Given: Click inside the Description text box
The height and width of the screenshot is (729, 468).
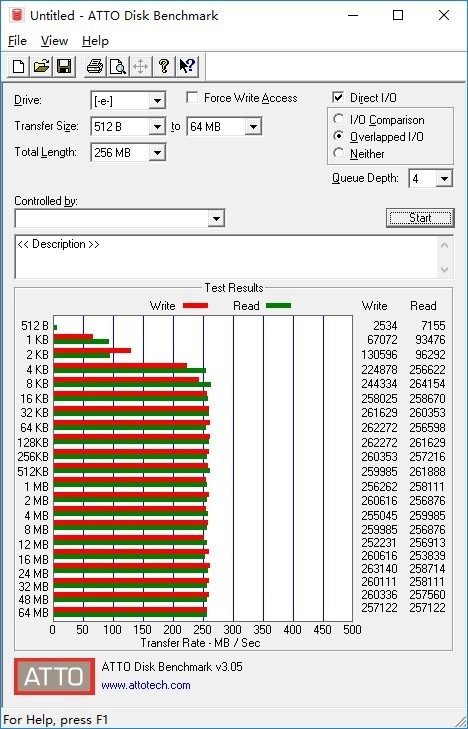Looking at the screenshot, I should pos(227,257).
